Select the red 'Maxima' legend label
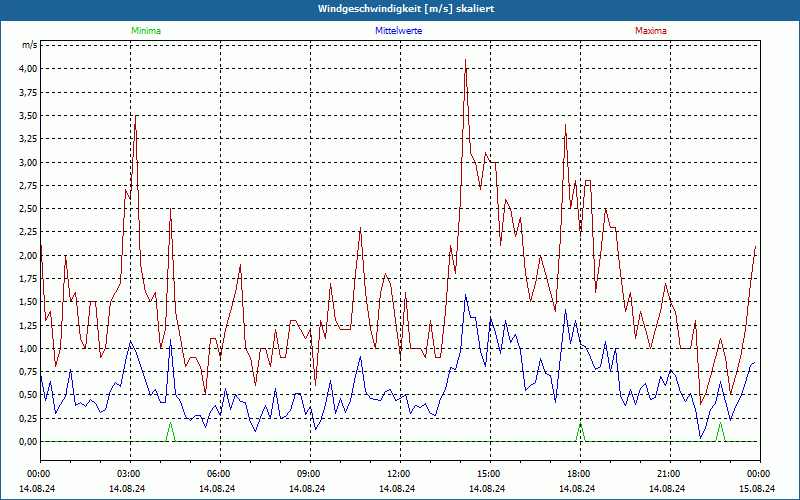The height and width of the screenshot is (500, 800). pos(651,31)
